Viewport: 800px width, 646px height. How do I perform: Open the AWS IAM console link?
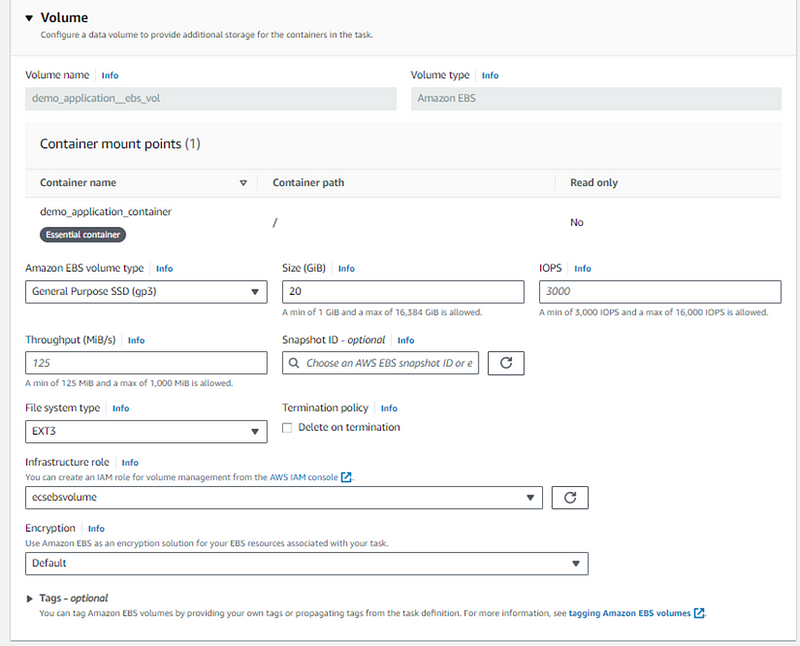(x=304, y=477)
